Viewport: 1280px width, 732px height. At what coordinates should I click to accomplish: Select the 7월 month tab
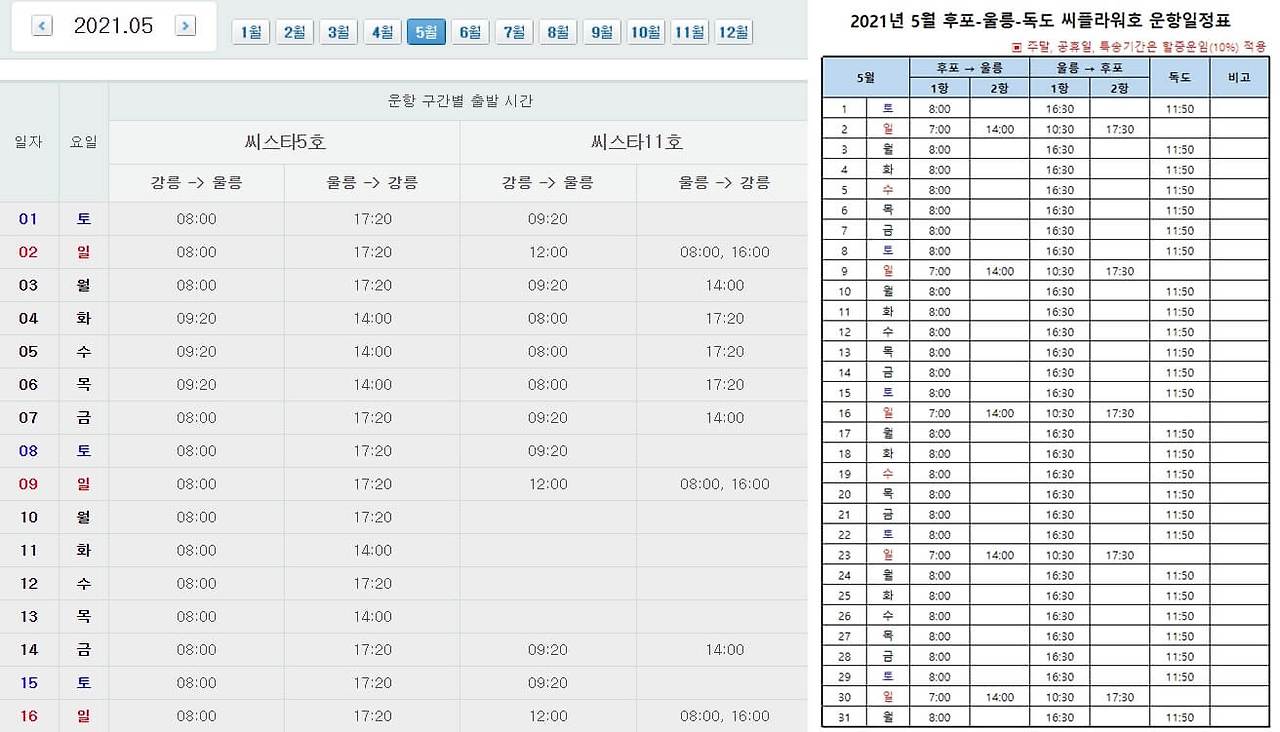[x=514, y=32]
